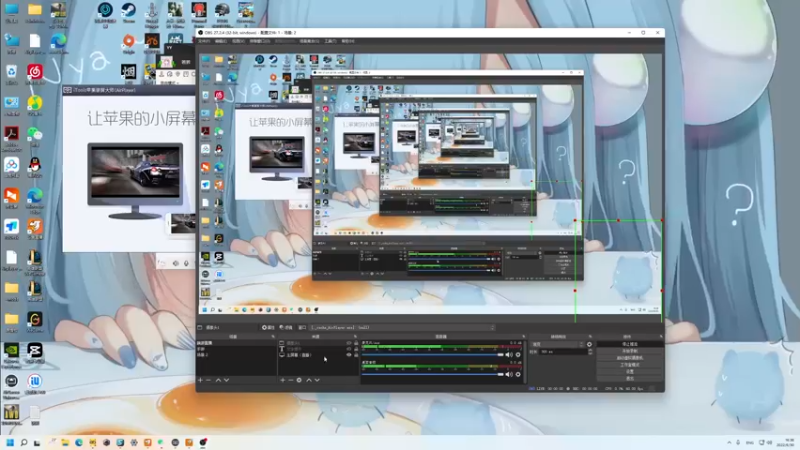Viewport: 800px width, 450px height.
Task: Open the Baidu Netdisk desktop icon
Action: click(11, 167)
